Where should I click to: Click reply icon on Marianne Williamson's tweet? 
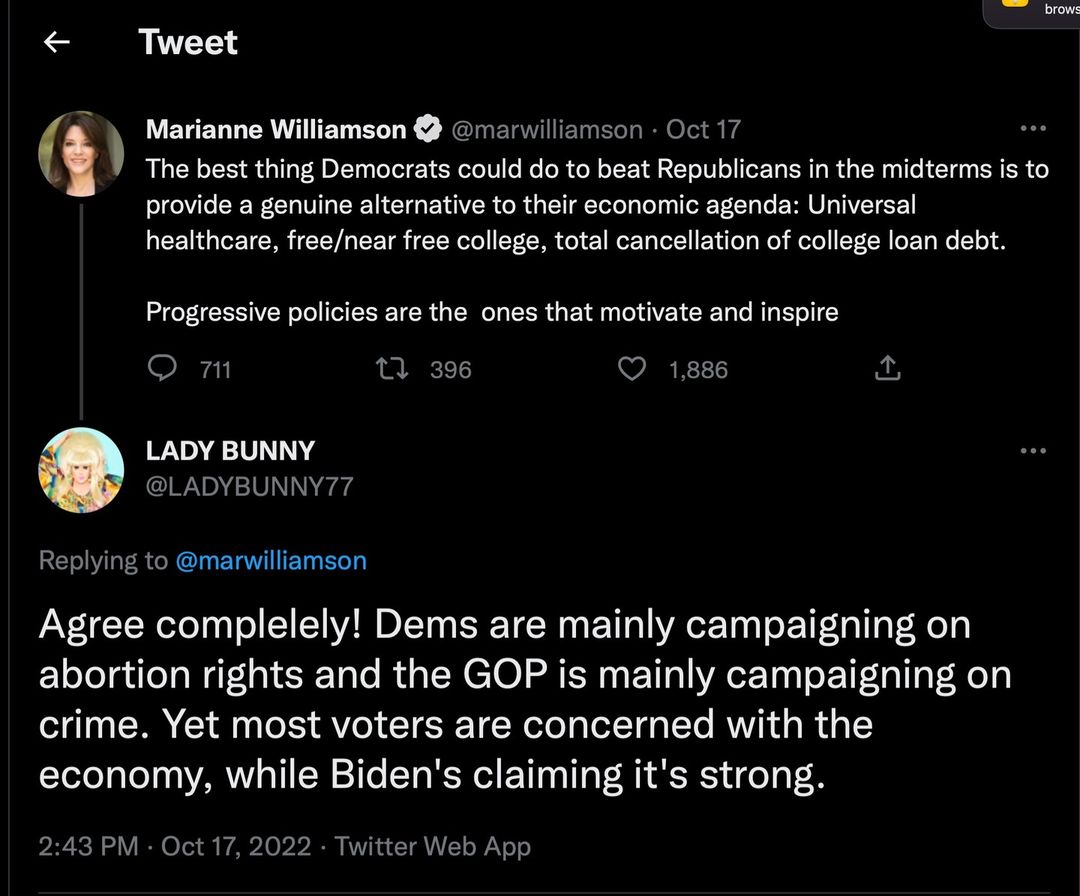click(x=162, y=369)
